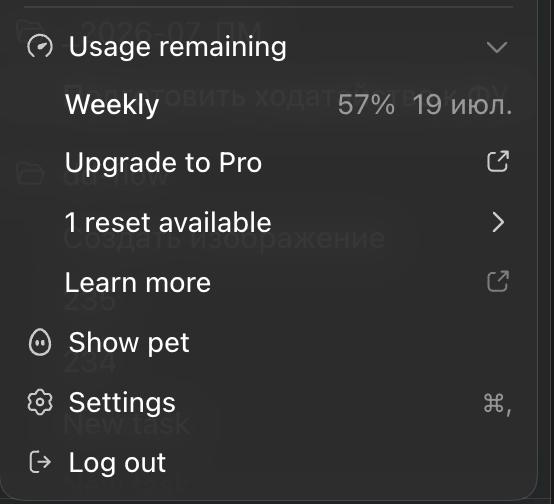Expand the right chevron next to reset available
Viewport: 554px width, 504px height.
[498, 222]
